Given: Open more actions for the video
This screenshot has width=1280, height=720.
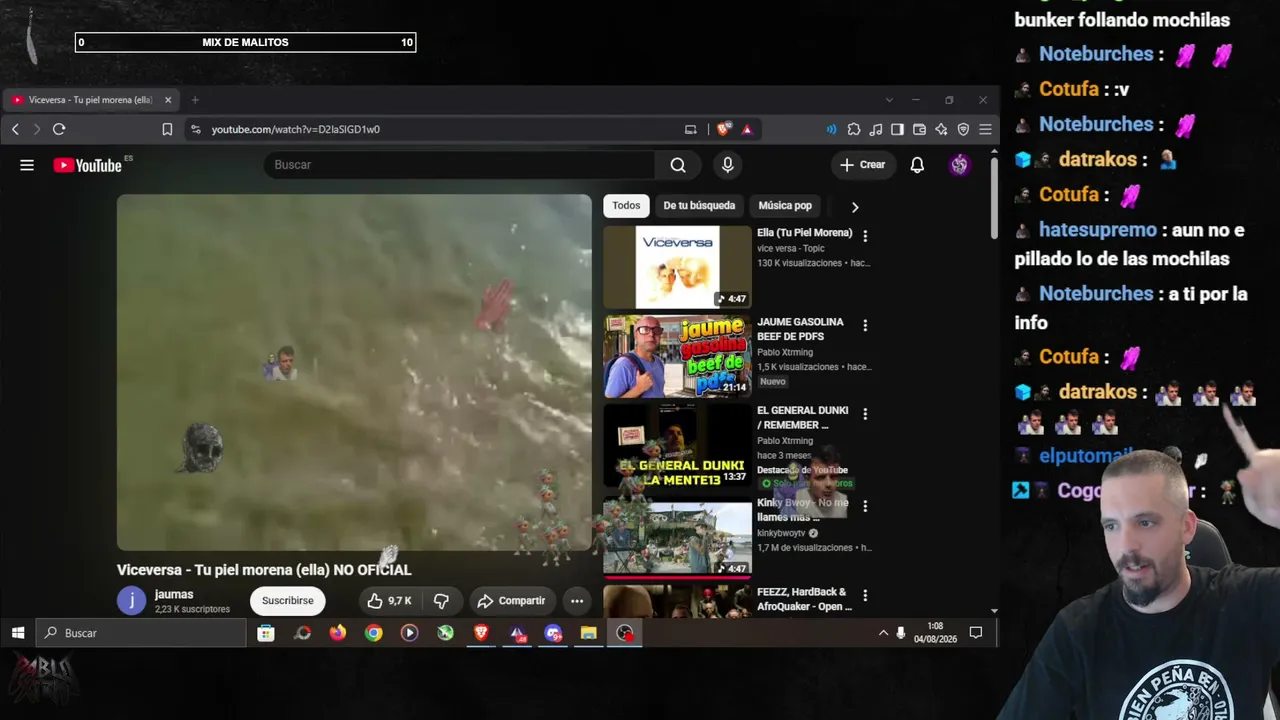Looking at the screenshot, I should (577, 601).
